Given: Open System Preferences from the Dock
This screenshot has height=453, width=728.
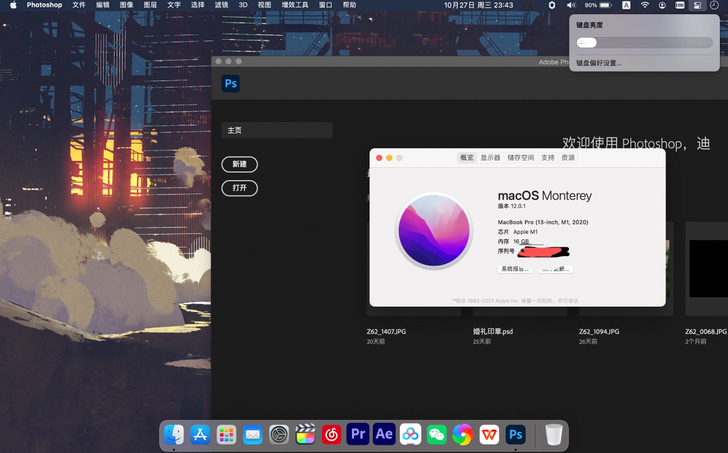Looking at the screenshot, I should click(279, 434).
